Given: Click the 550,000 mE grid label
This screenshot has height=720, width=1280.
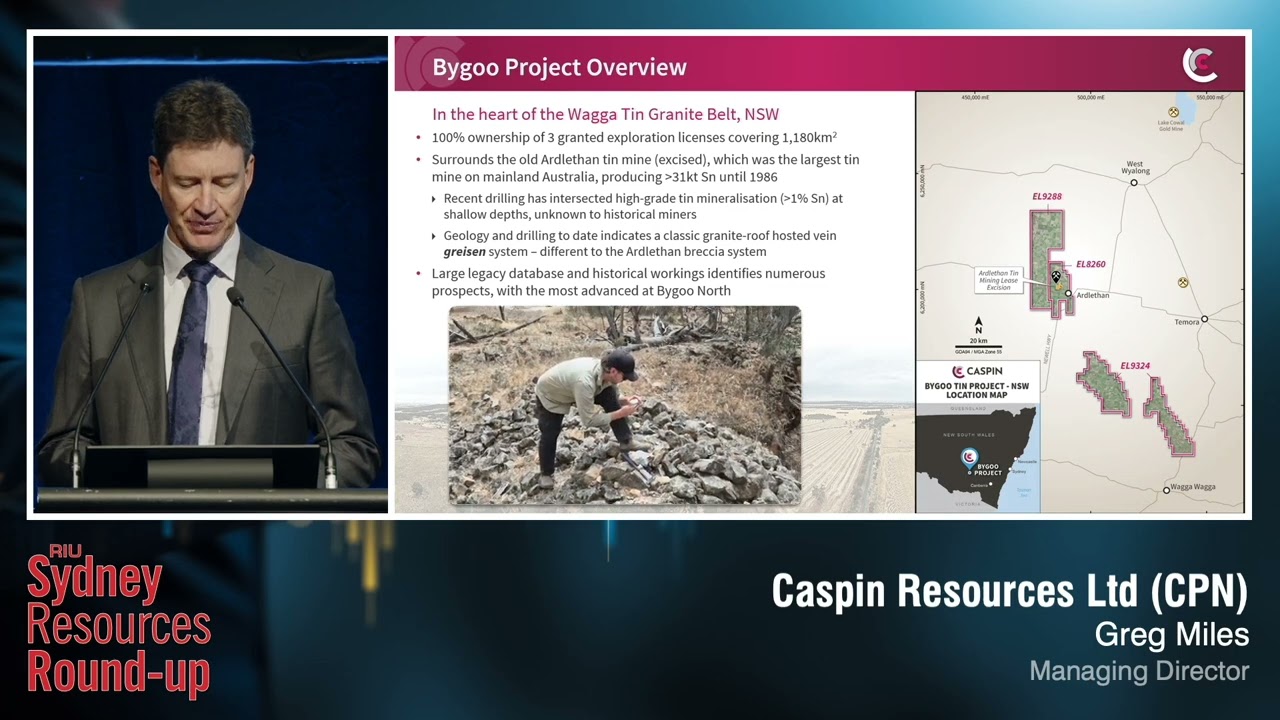Looking at the screenshot, I should [x=1211, y=98].
